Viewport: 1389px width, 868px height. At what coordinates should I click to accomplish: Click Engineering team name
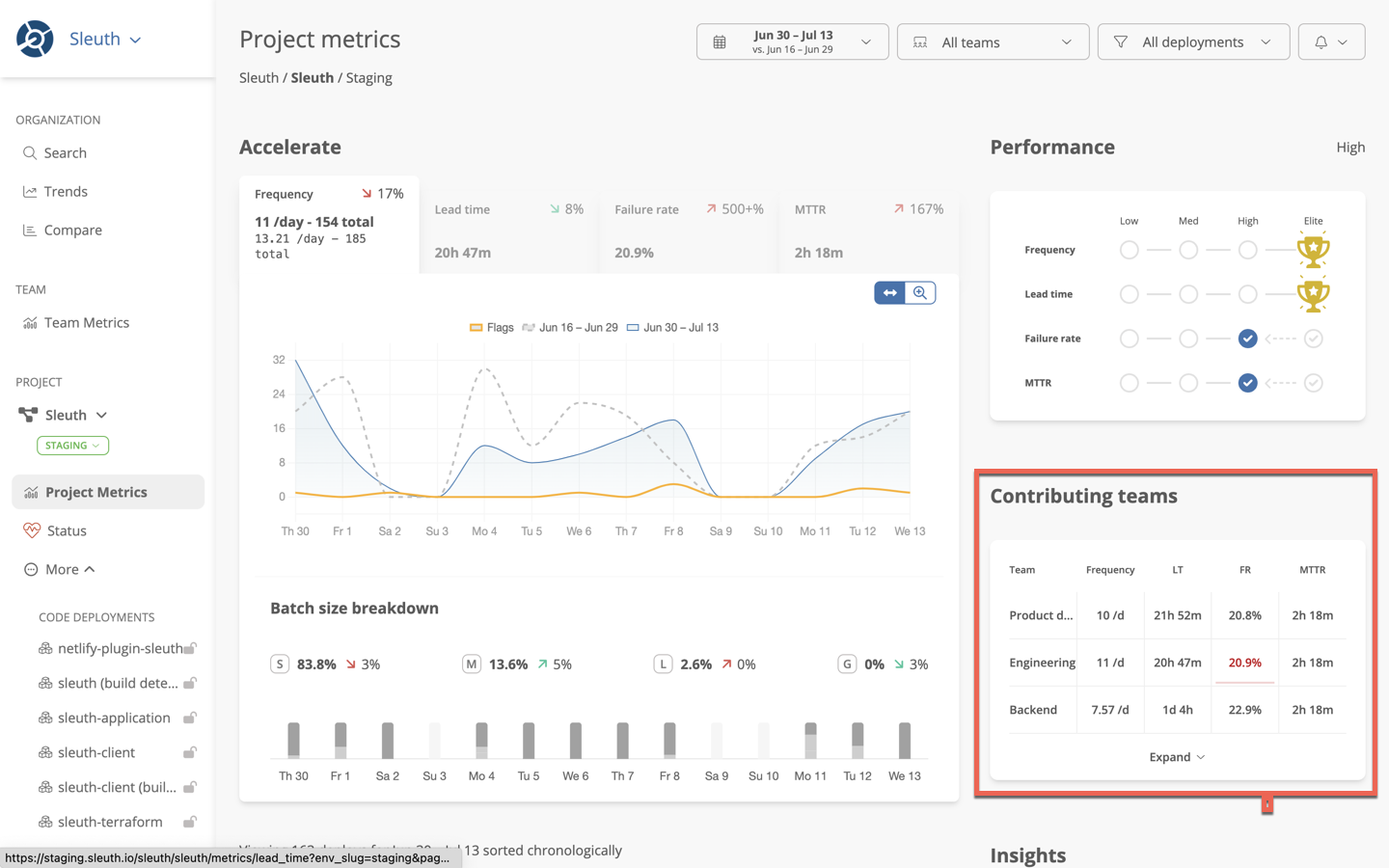(1042, 662)
